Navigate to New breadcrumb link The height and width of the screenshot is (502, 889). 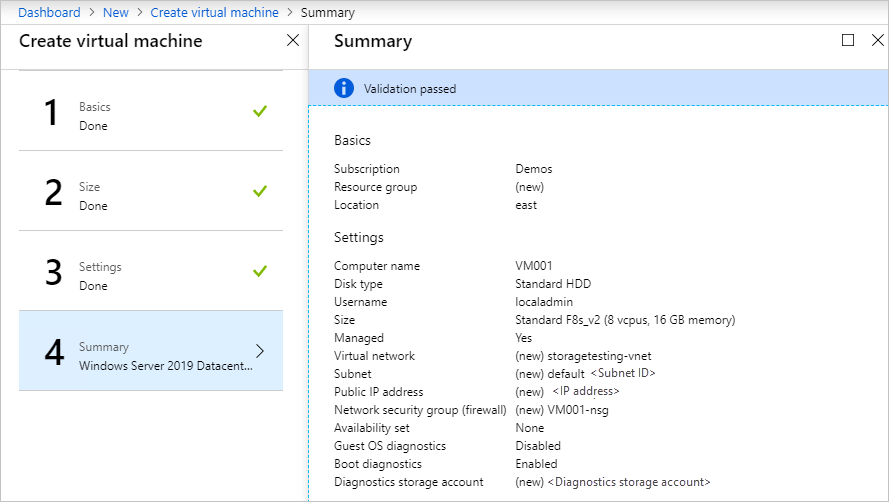coord(115,13)
